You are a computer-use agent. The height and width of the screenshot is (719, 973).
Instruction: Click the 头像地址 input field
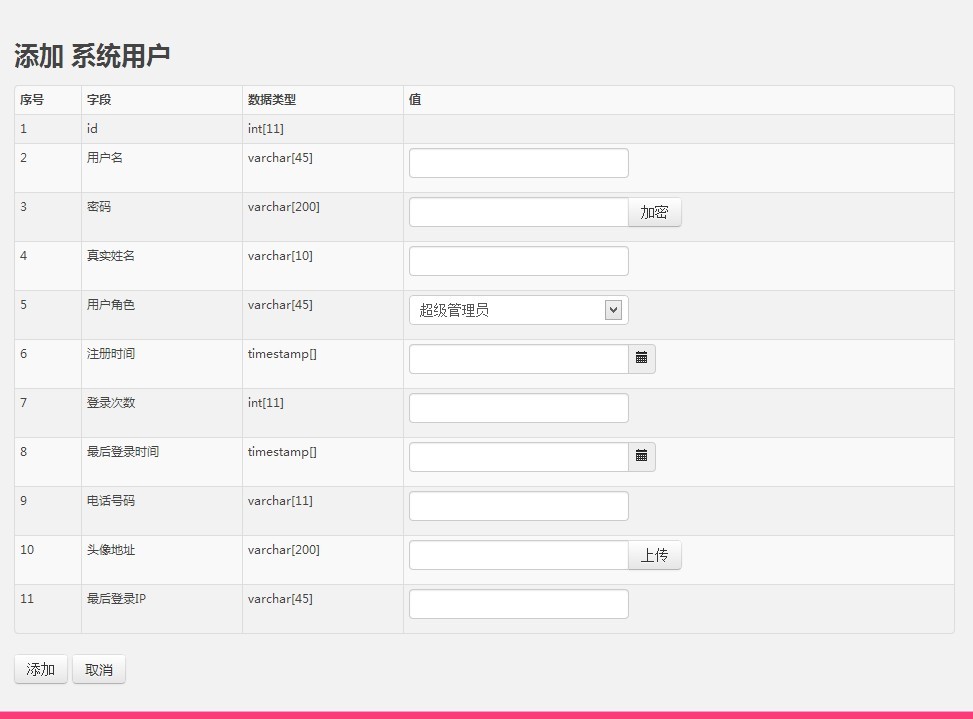[x=518, y=555]
